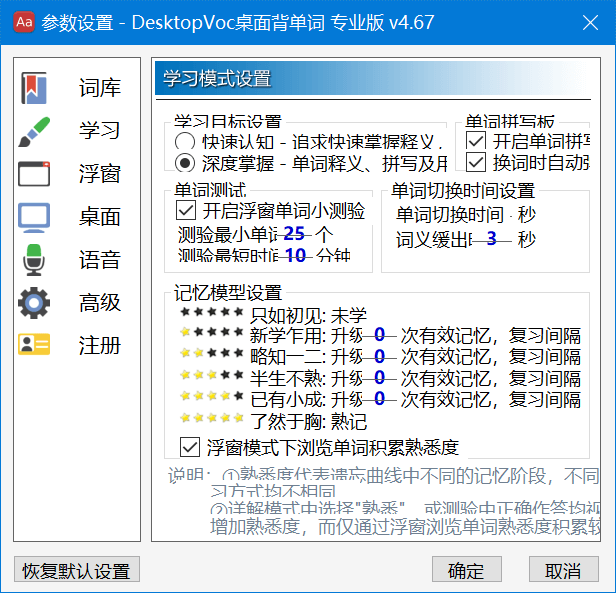This screenshot has height=593, width=616.
Task: Toggle 浮窗模式下浏览单词积累熟悉度 checkbox
Action: pos(190,447)
